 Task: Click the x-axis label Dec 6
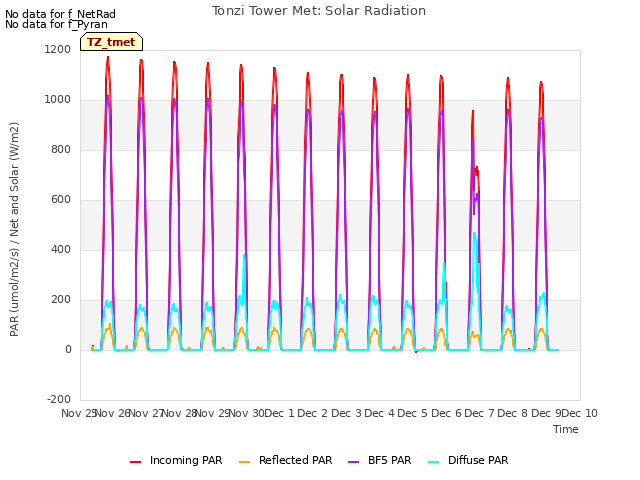tap(446, 413)
